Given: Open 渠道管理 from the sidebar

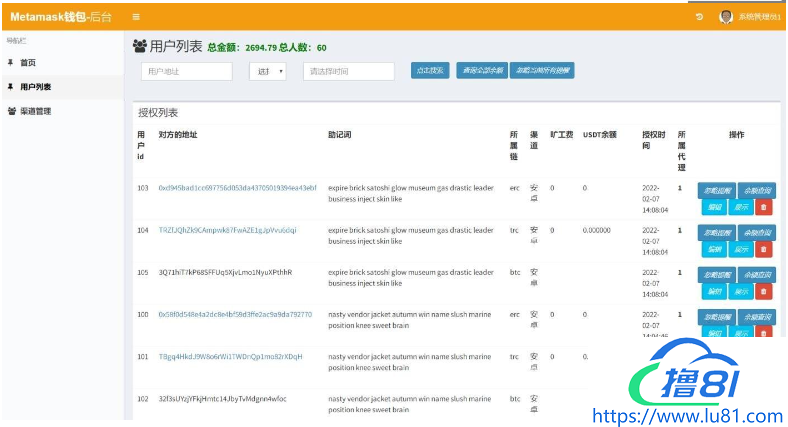Looking at the screenshot, I should coord(35,111).
